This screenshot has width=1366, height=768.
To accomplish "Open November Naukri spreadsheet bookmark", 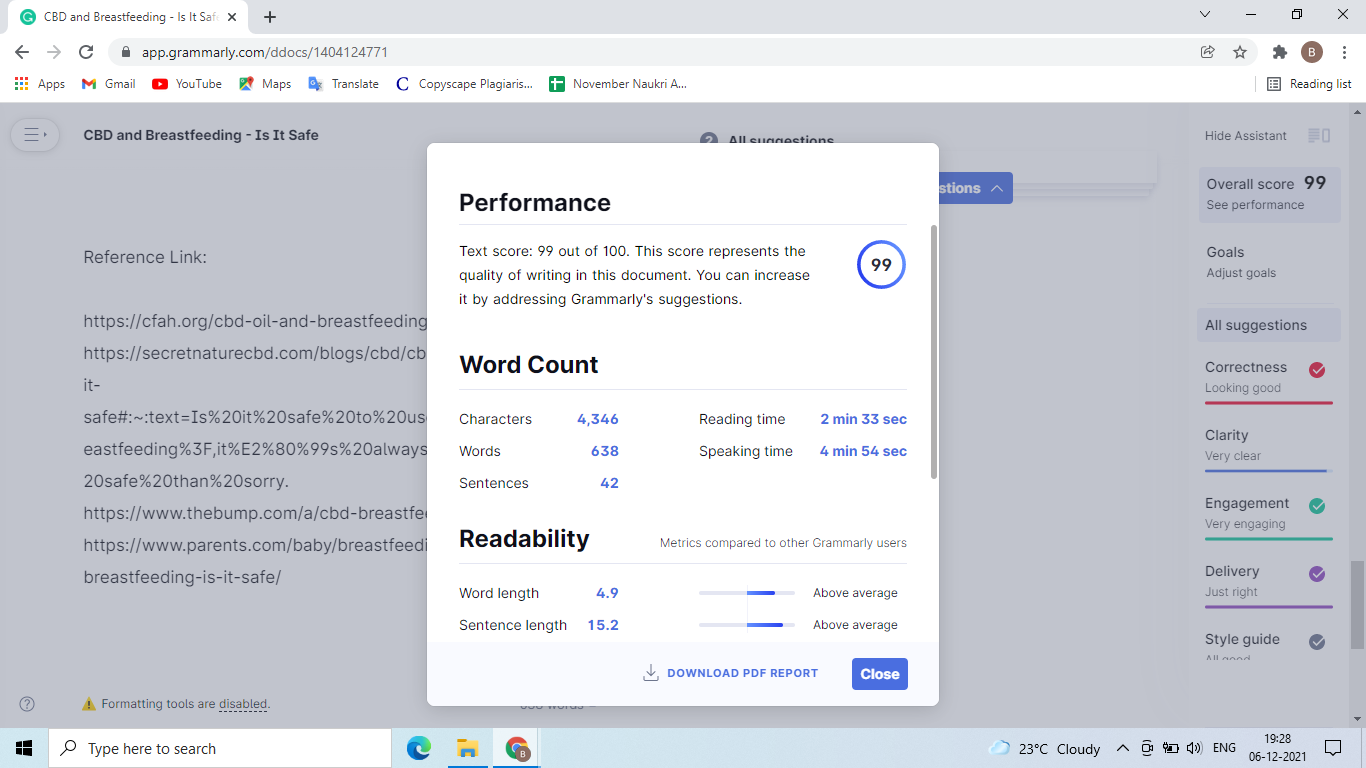I will [x=618, y=84].
